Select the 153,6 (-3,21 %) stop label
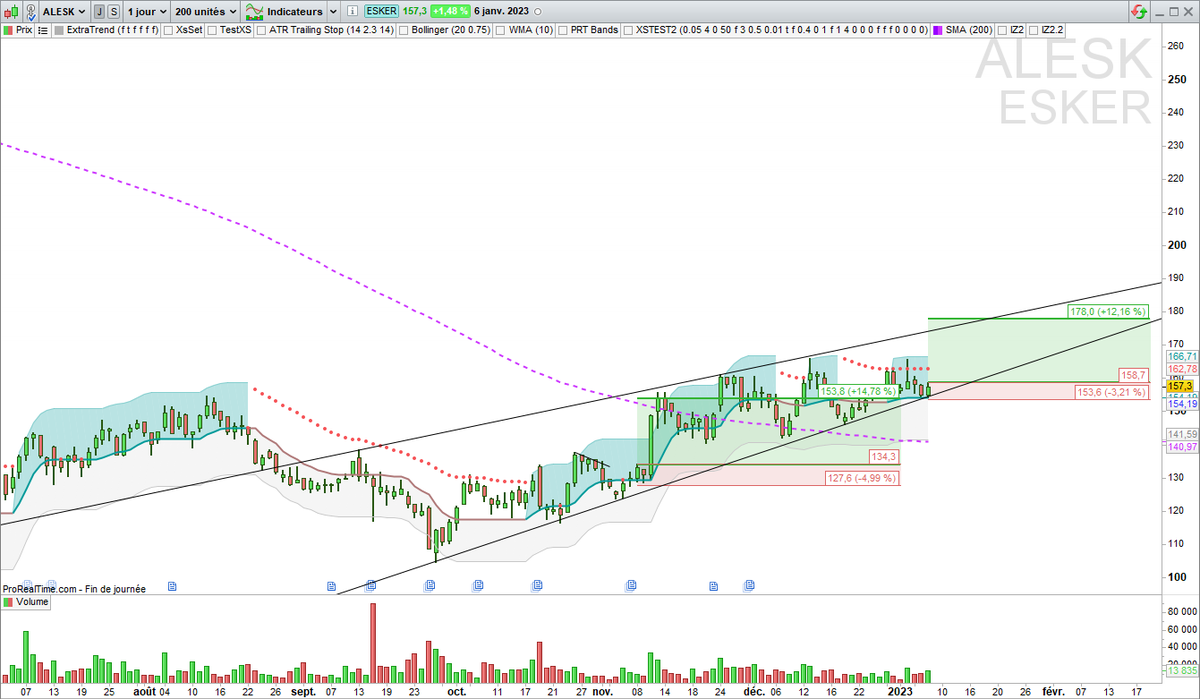Viewport: 1200px width, 699px height. (1112, 393)
